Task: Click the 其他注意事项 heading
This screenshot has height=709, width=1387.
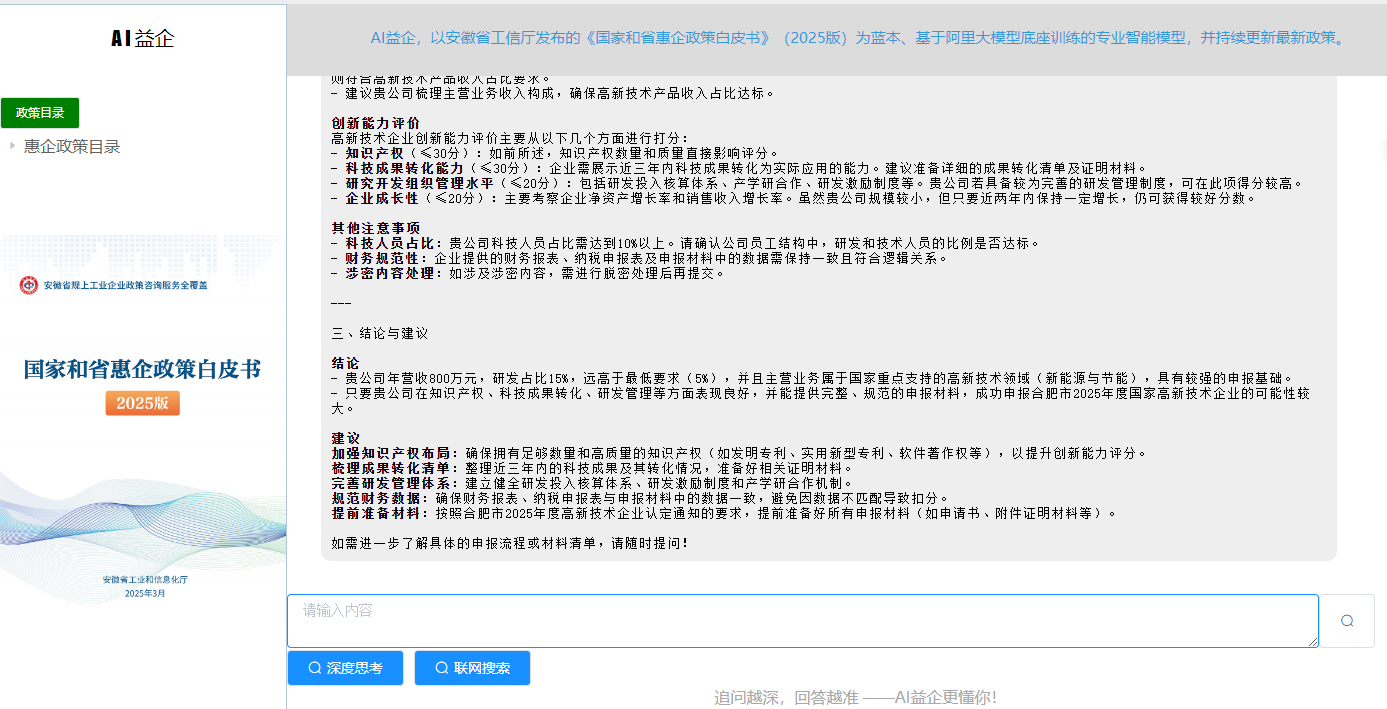Action: pos(376,228)
